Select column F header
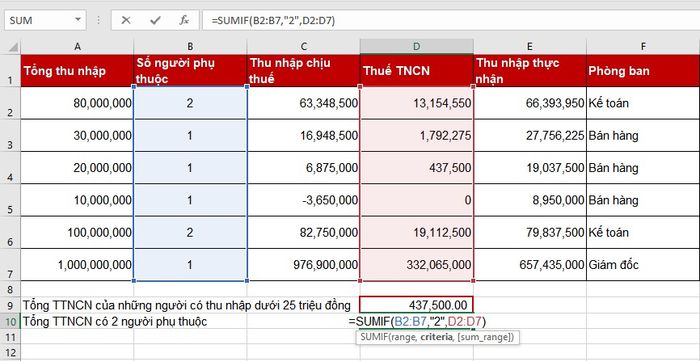The image size is (700, 361). [643, 46]
